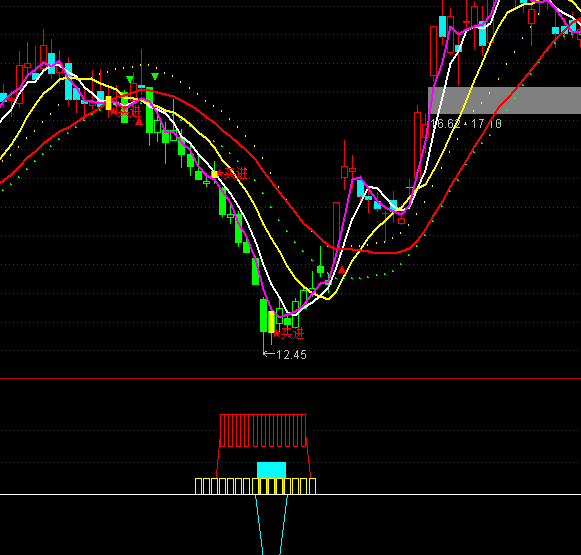Click the first green down-triangle sell marker
Image resolution: width=581 pixels, height=555 pixels.
click(x=129, y=79)
